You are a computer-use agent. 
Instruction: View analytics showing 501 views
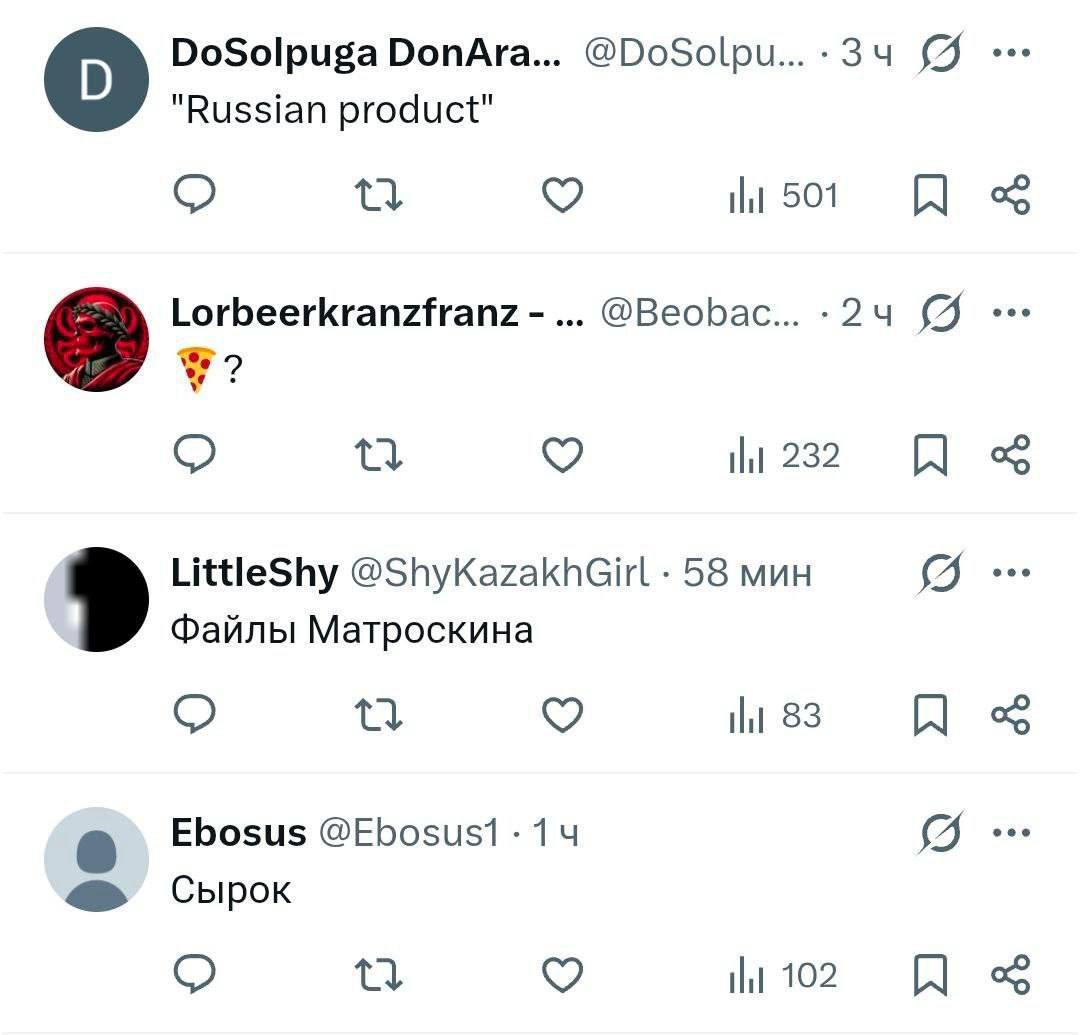tap(784, 195)
